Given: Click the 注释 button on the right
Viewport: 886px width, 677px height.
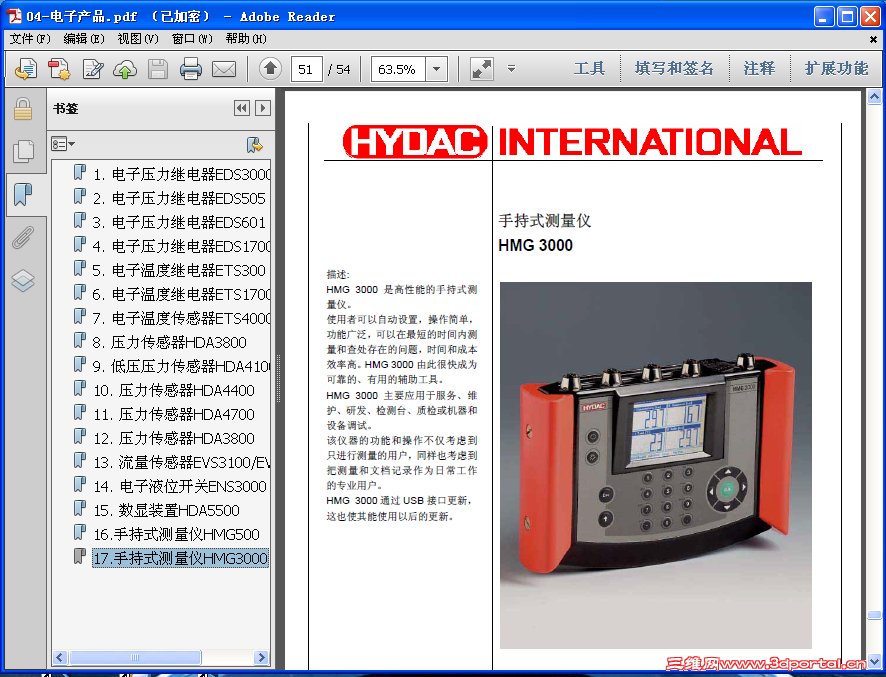Looking at the screenshot, I should click(759, 68).
